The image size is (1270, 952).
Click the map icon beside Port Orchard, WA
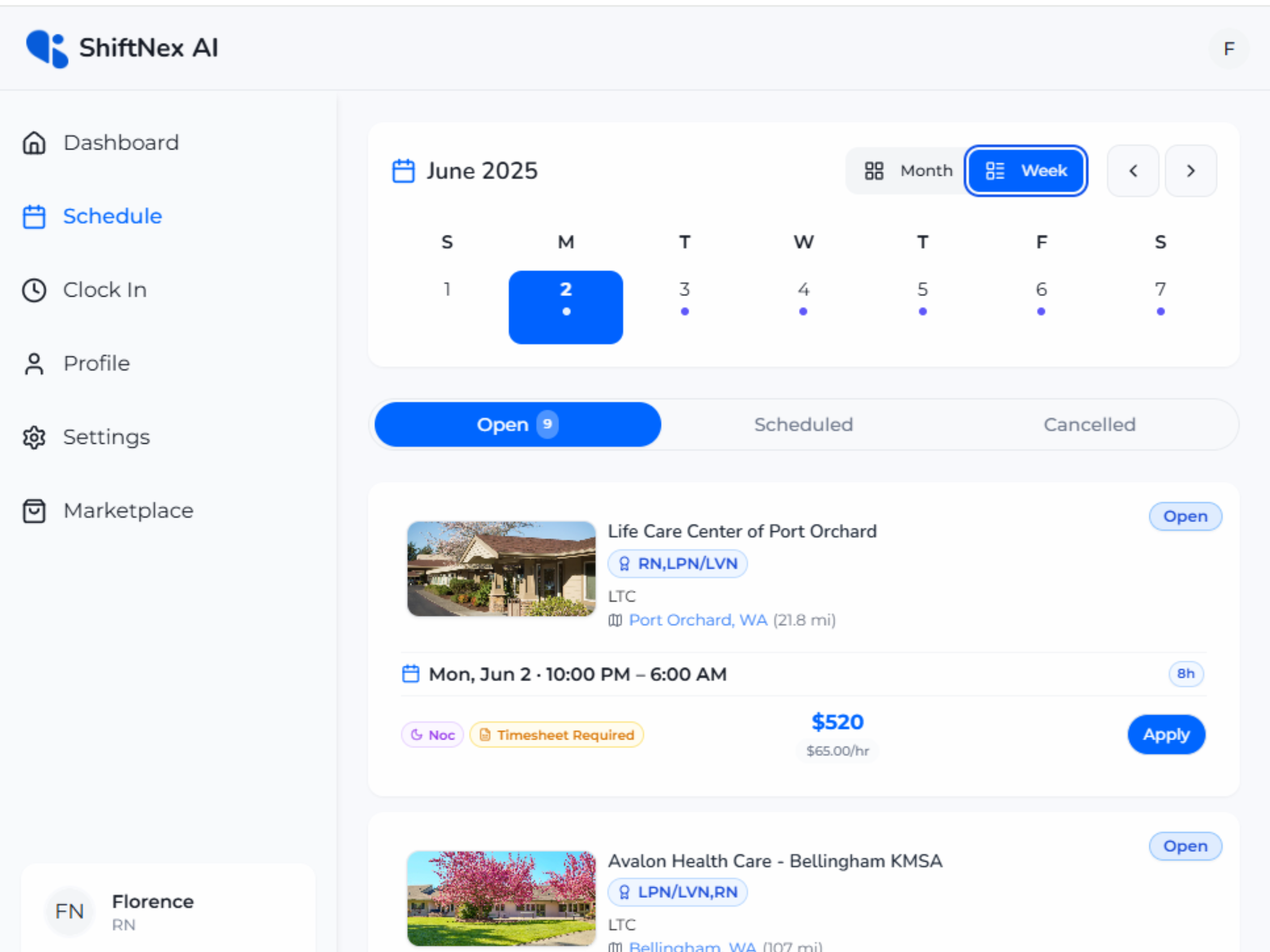click(615, 620)
